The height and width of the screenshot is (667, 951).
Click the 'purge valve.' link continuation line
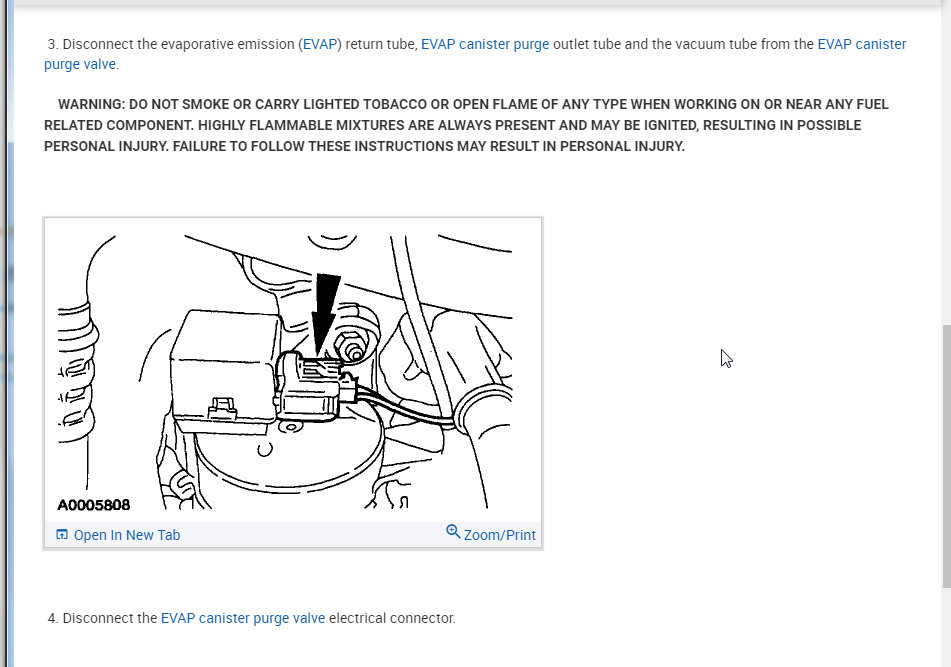[x=81, y=64]
